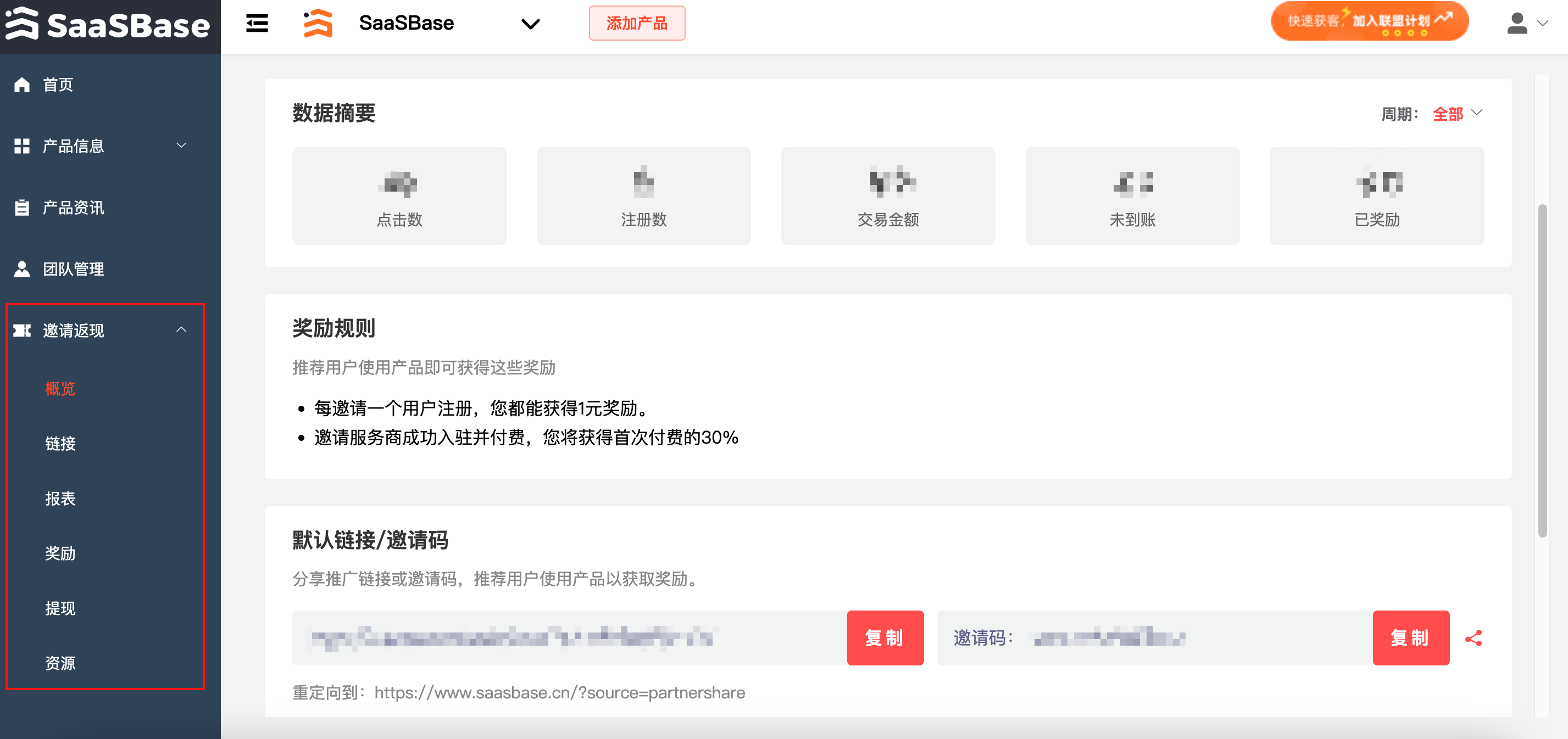Viewport: 1568px width, 739px height.
Task: Click the saasbase.cn redirect link
Action: [x=560, y=692]
